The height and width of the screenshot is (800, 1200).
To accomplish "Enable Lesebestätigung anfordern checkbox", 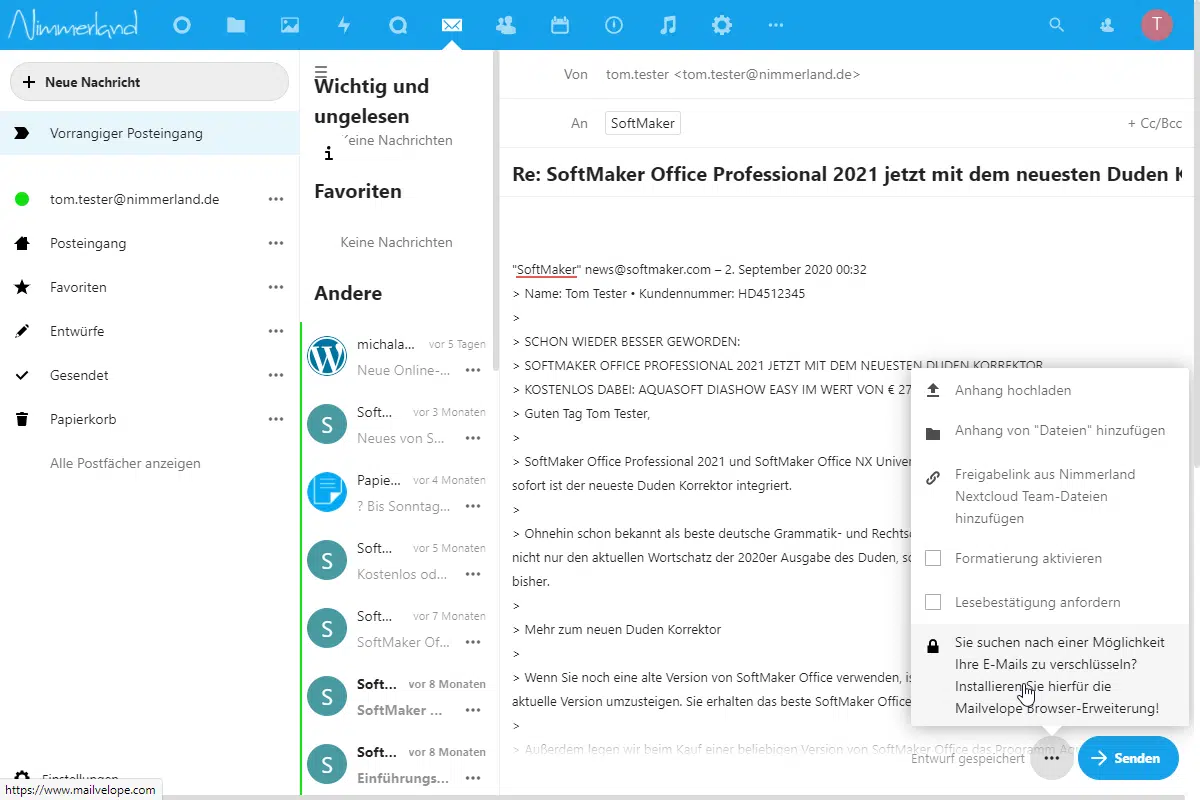I will (933, 602).
